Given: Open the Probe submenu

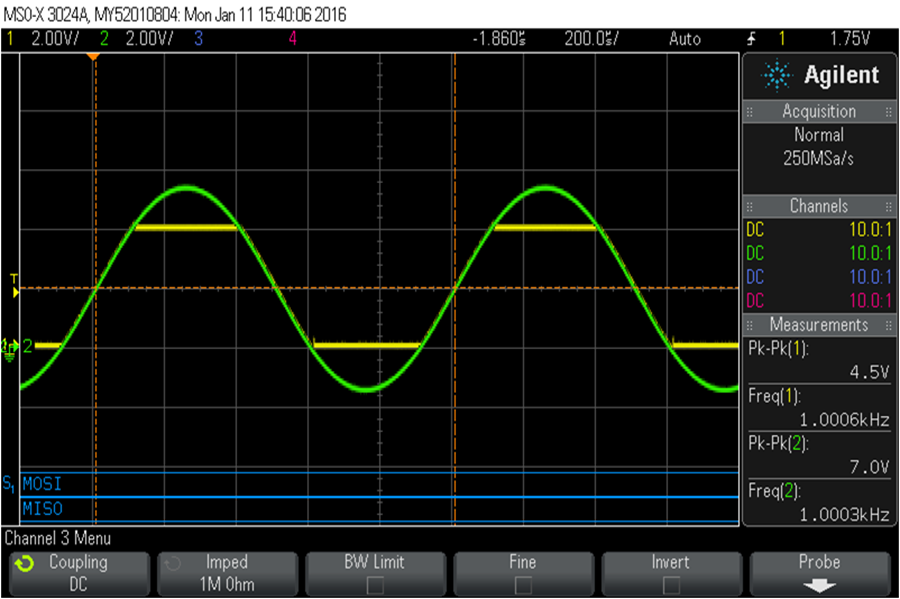Looking at the screenshot, I should (820, 574).
